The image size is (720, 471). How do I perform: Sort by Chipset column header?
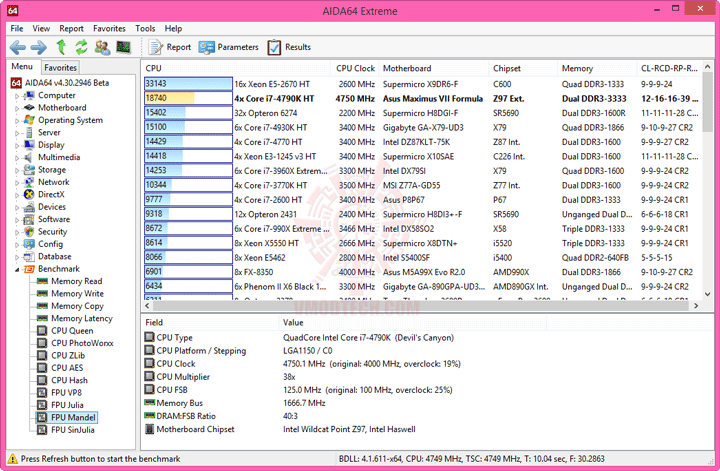click(523, 68)
